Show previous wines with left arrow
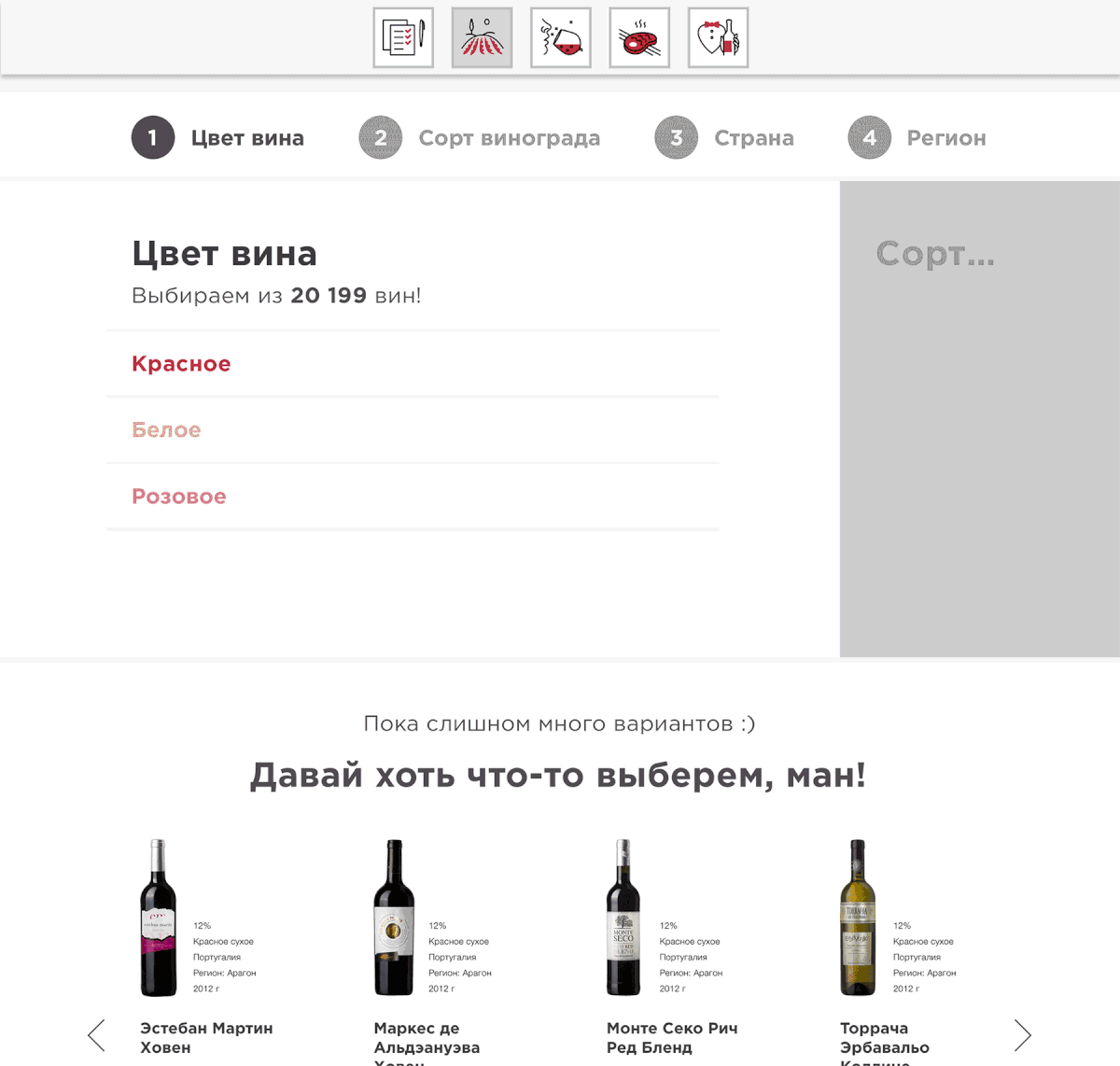1120x1066 pixels. pyautogui.click(x=96, y=1034)
